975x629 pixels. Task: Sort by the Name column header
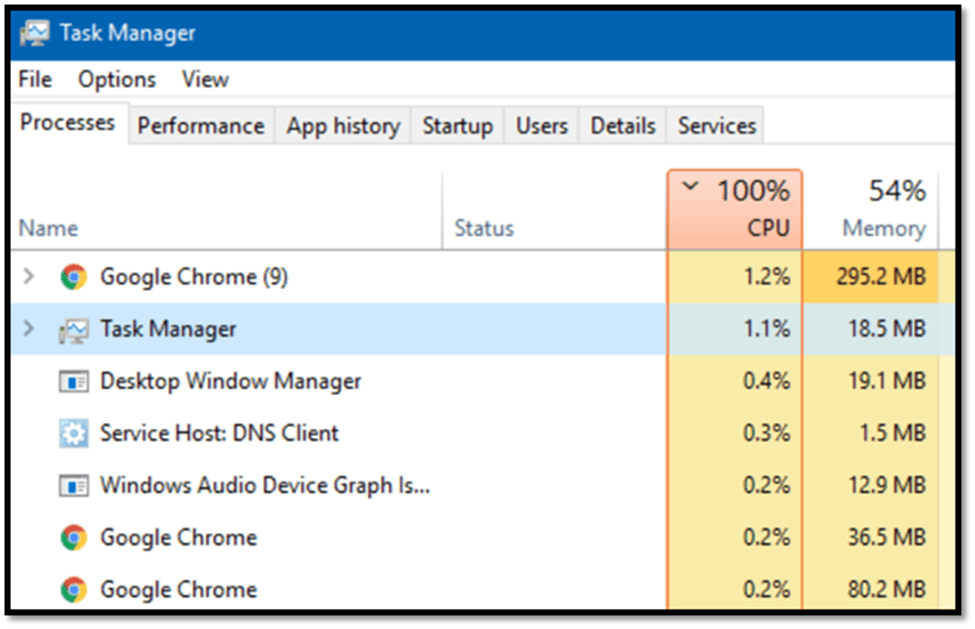click(x=49, y=229)
